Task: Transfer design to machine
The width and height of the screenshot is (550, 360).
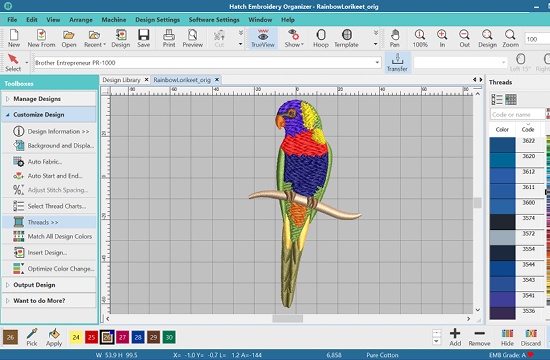Action: (397, 62)
